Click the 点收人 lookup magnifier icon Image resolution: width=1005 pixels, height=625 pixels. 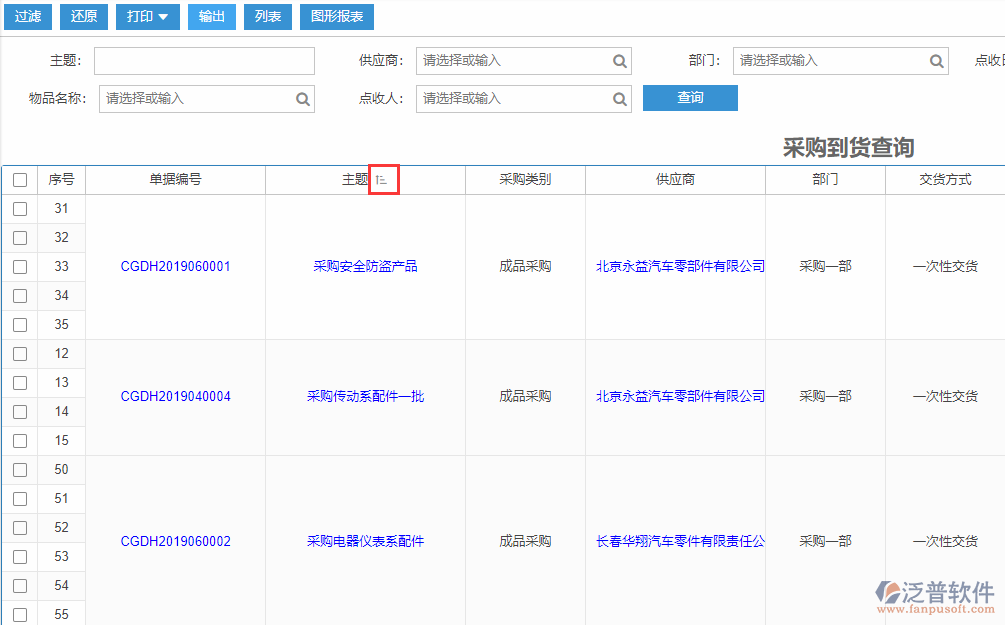click(618, 98)
